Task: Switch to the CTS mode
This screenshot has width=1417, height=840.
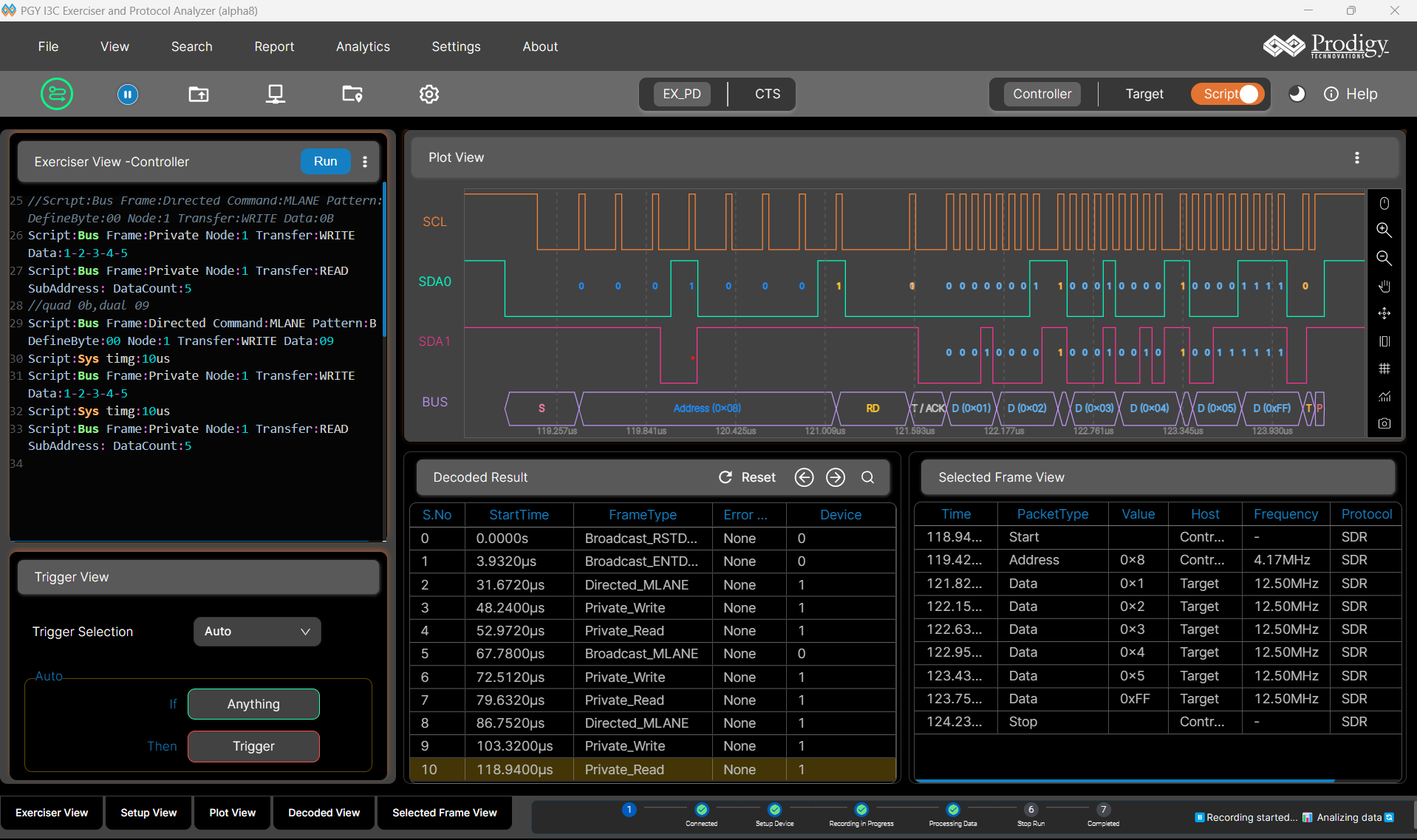Action: click(767, 94)
